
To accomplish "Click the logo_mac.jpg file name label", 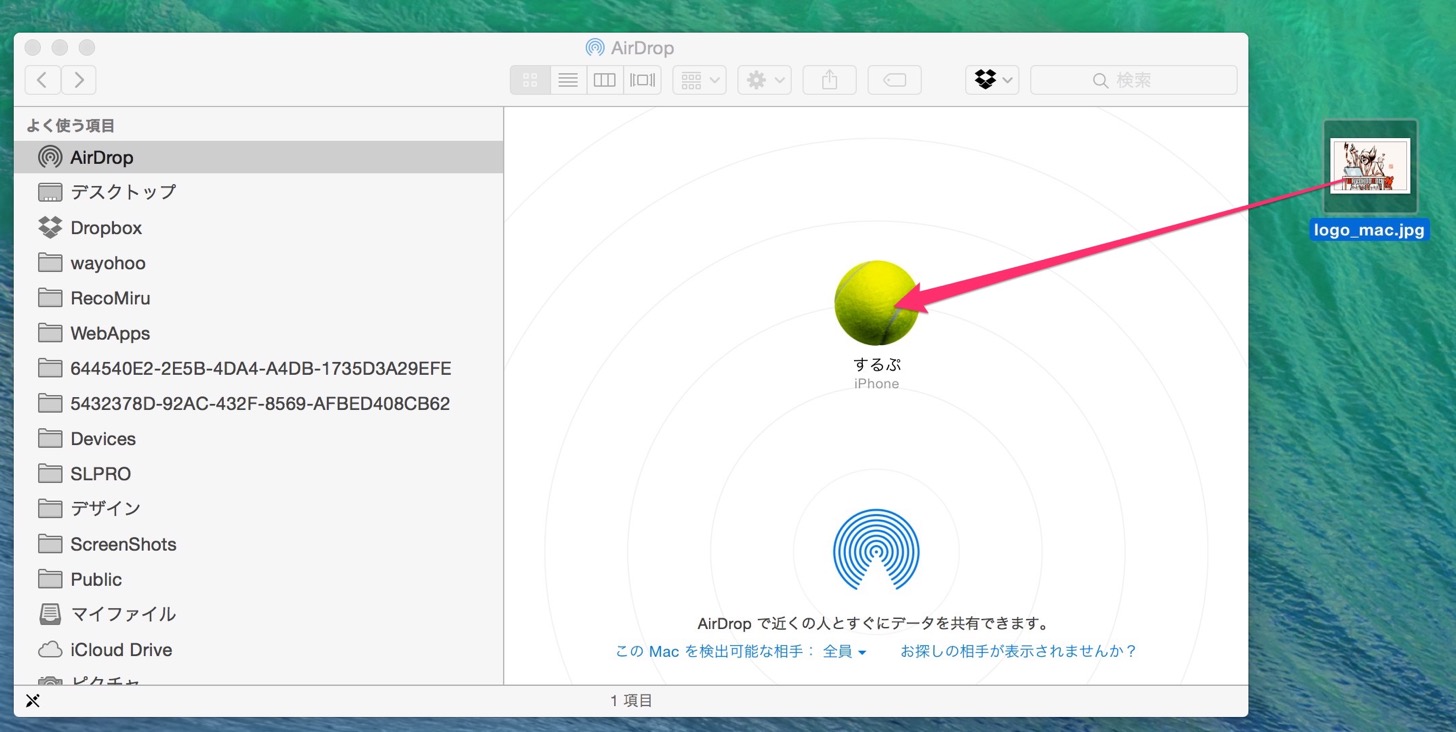I will pos(1369,231).
